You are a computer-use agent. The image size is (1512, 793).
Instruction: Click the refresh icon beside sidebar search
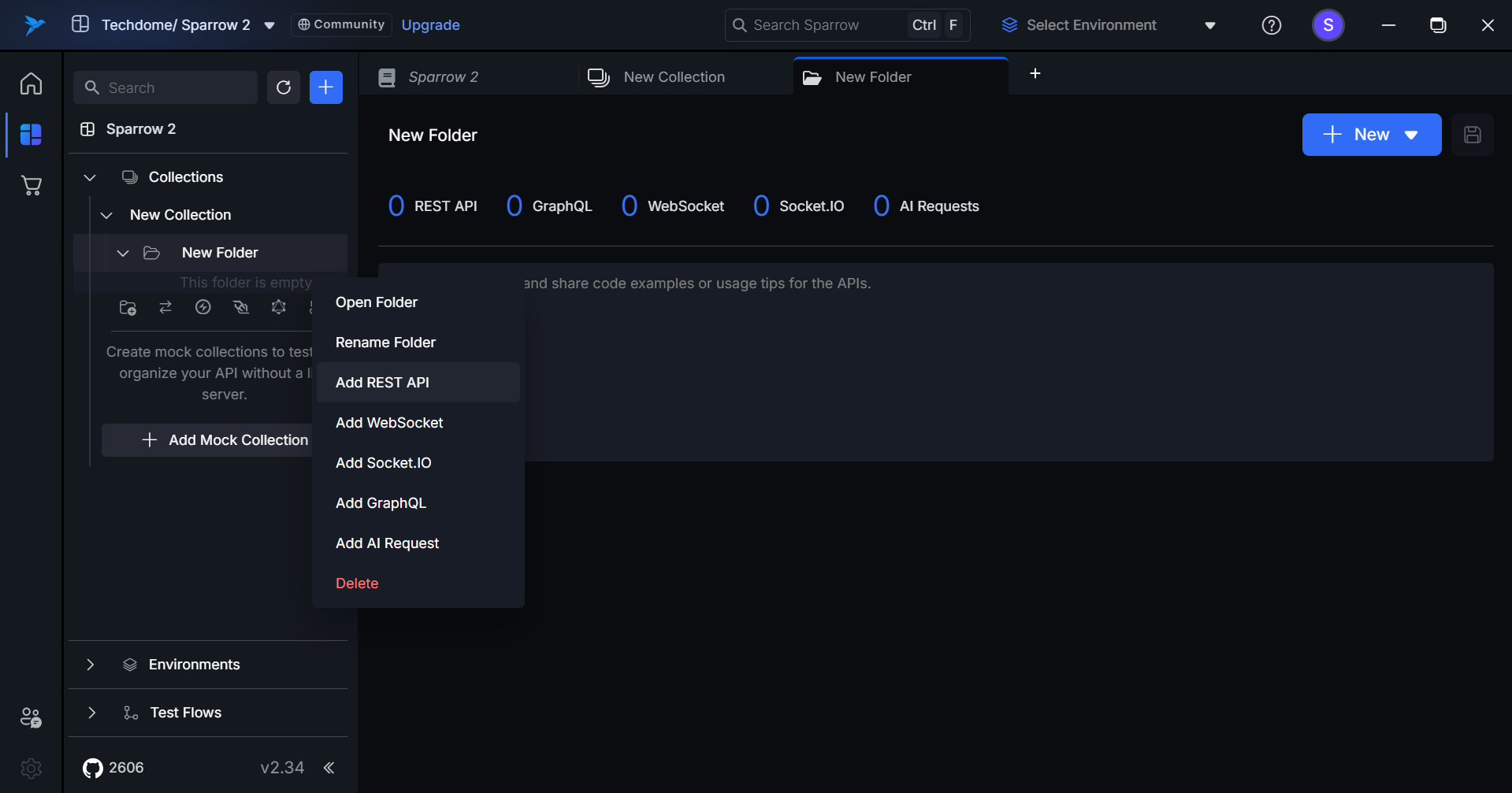click(x=284, y=87)
